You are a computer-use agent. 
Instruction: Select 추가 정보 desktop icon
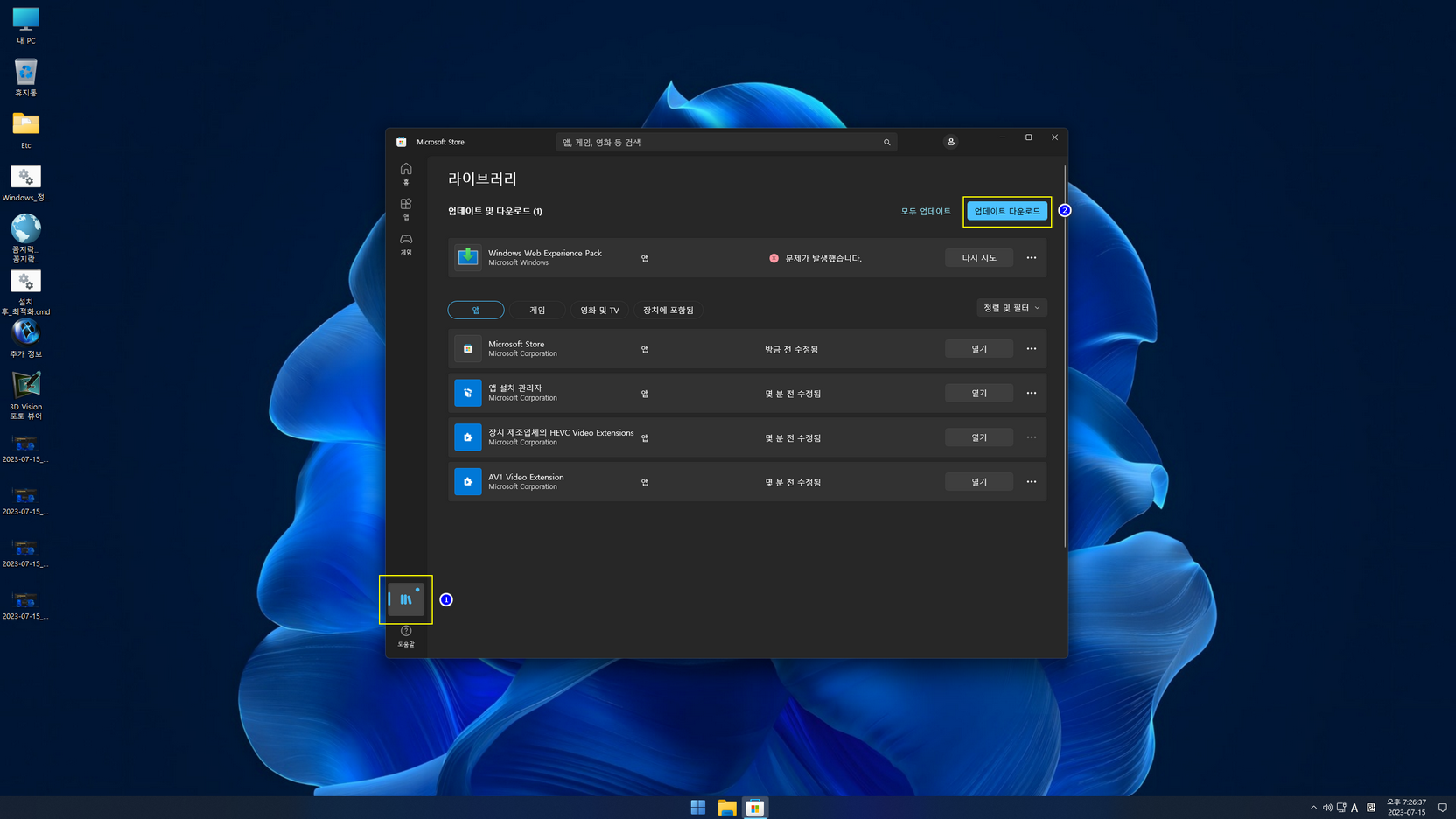pyautogui.click(x=25, y=339)
